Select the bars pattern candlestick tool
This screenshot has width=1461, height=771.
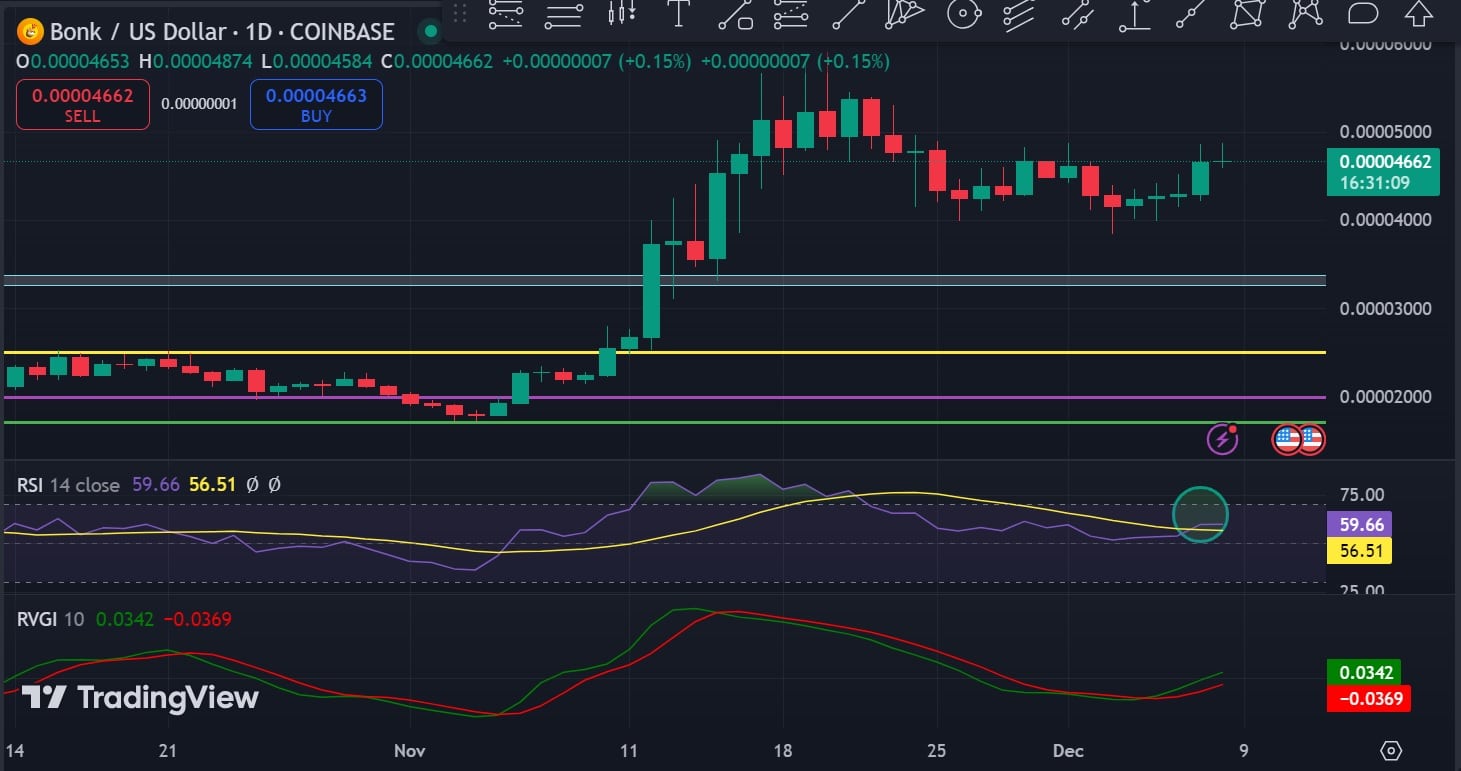pos(622,13)
